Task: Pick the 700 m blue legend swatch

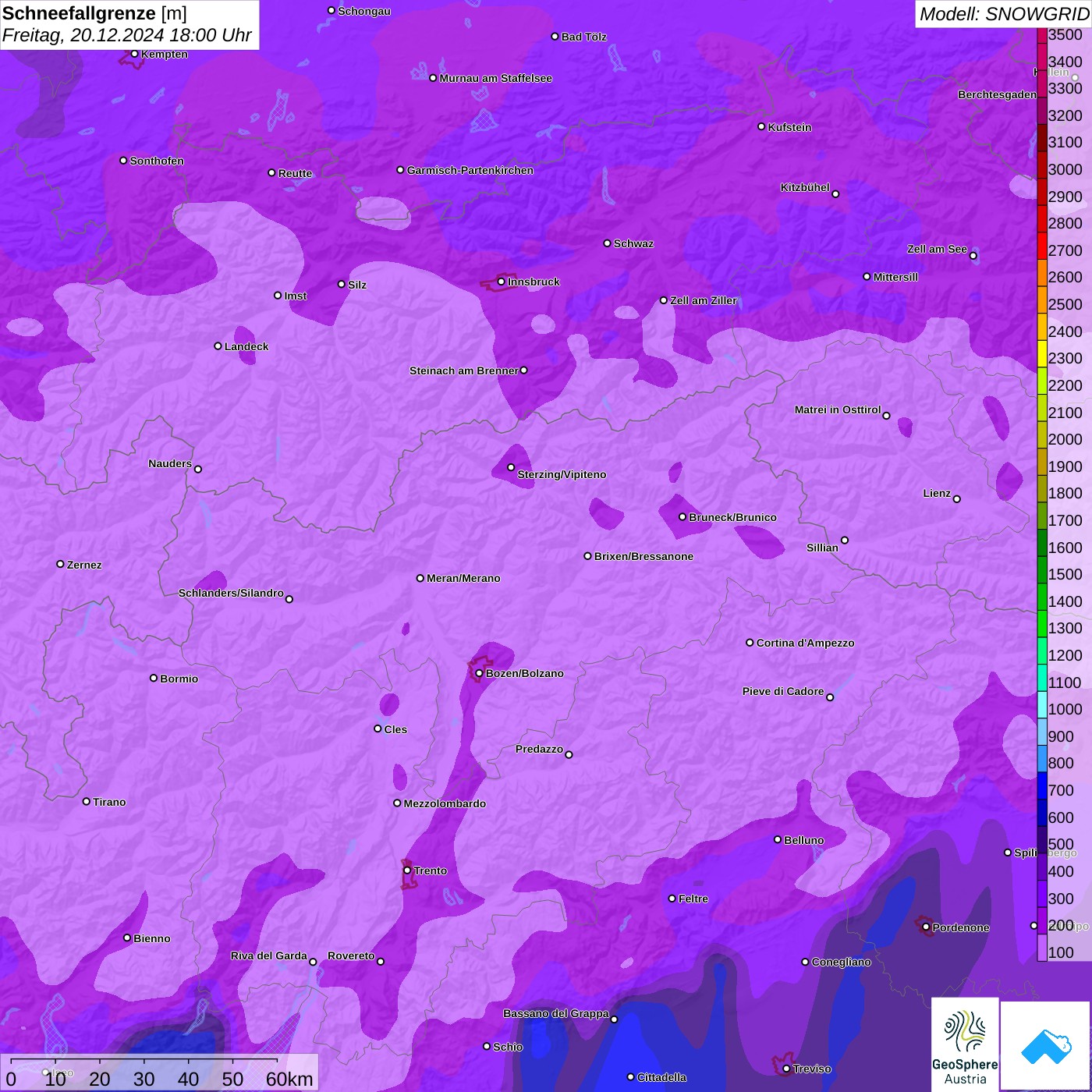Action: point(1042,786)
